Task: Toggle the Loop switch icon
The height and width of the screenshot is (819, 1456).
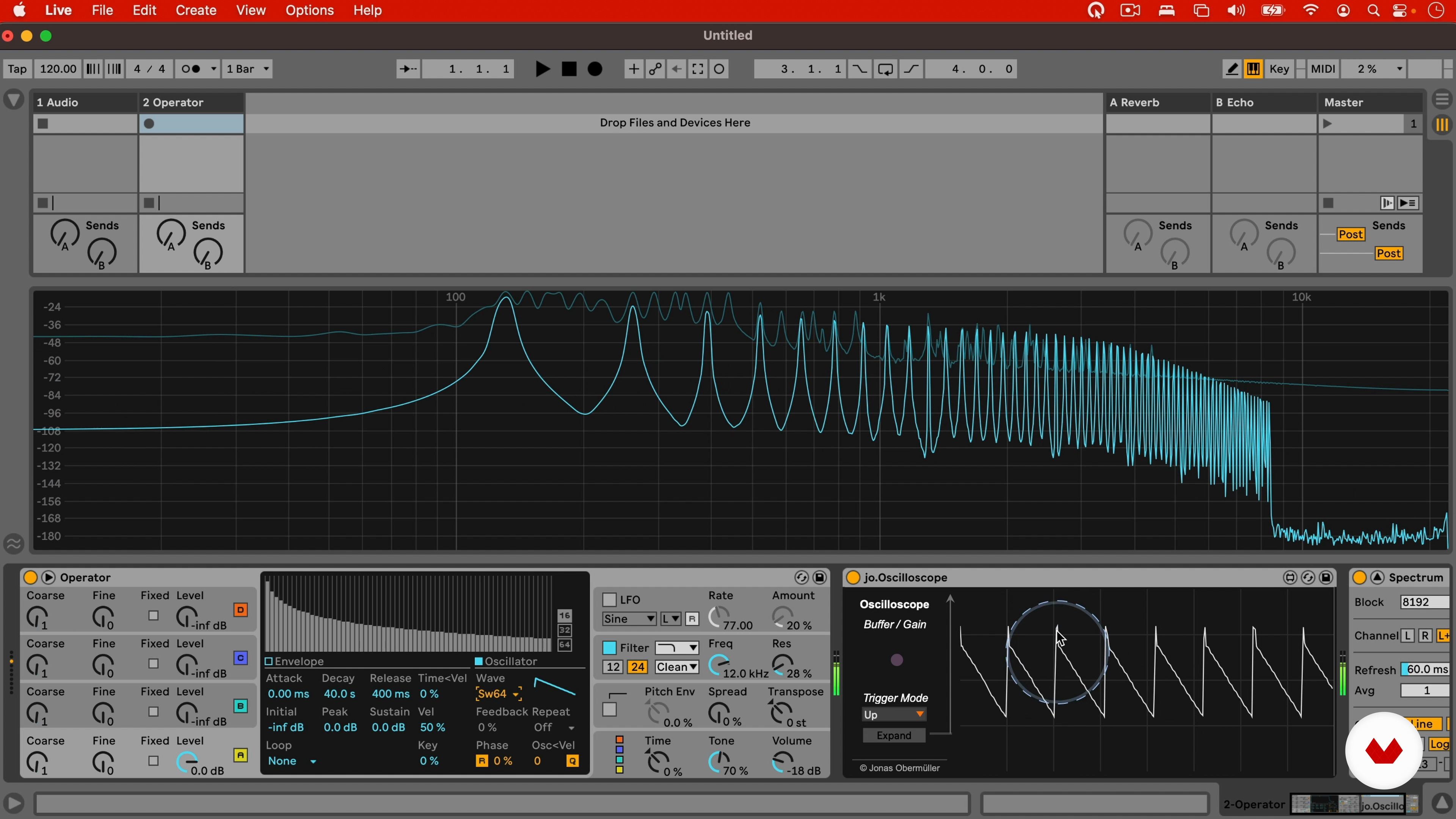Action: click(885, 69)
